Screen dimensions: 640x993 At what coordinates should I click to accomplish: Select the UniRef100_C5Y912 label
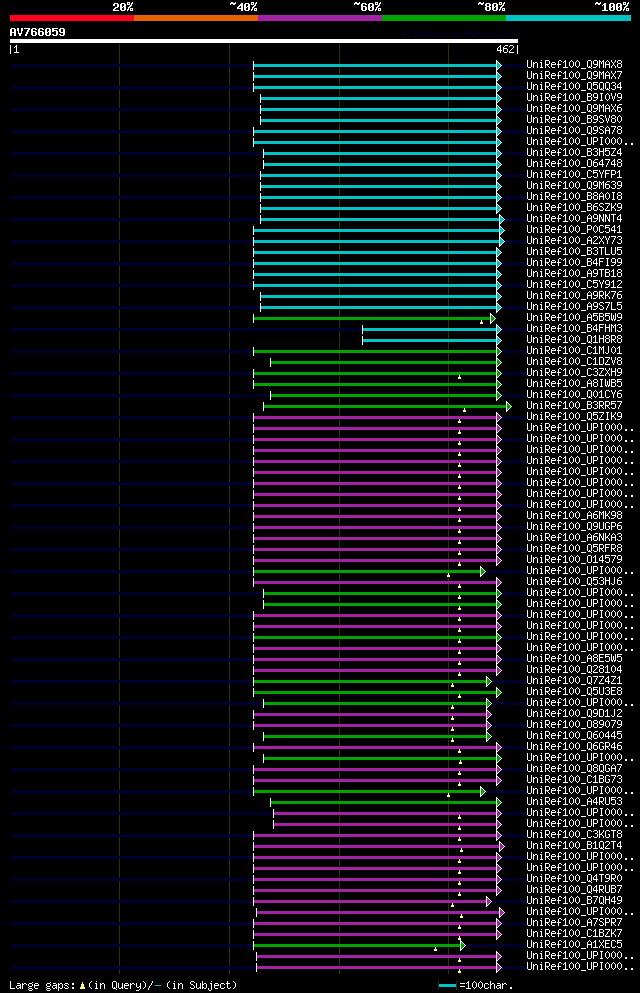click(x=574, y=284)
